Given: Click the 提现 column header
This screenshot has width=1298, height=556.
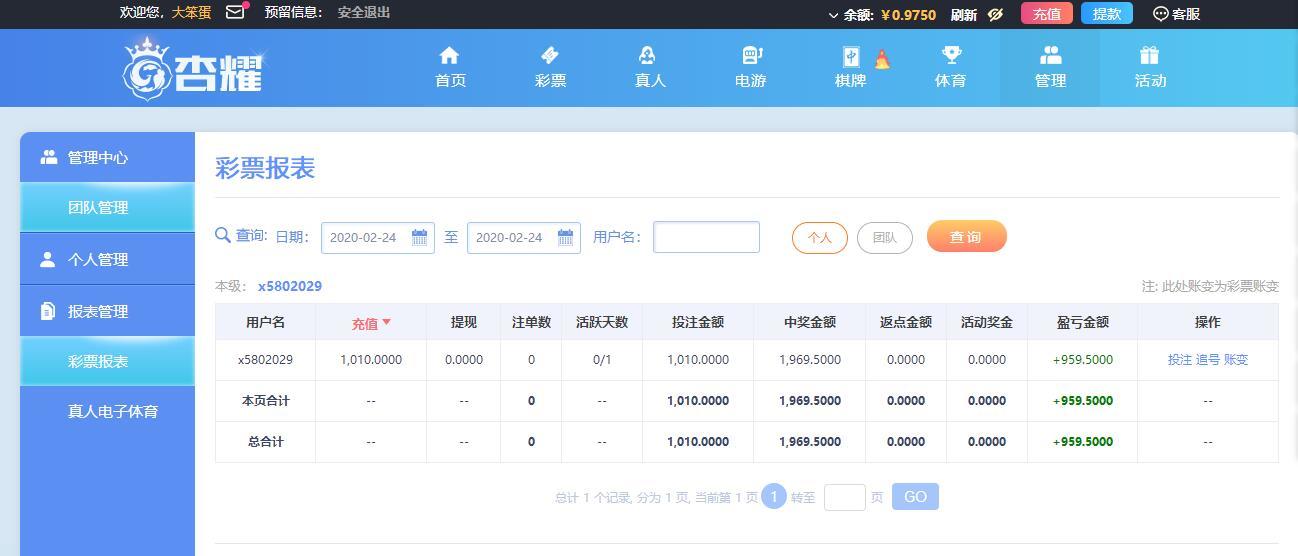Looking at the screenshot, I should (463, 322).
